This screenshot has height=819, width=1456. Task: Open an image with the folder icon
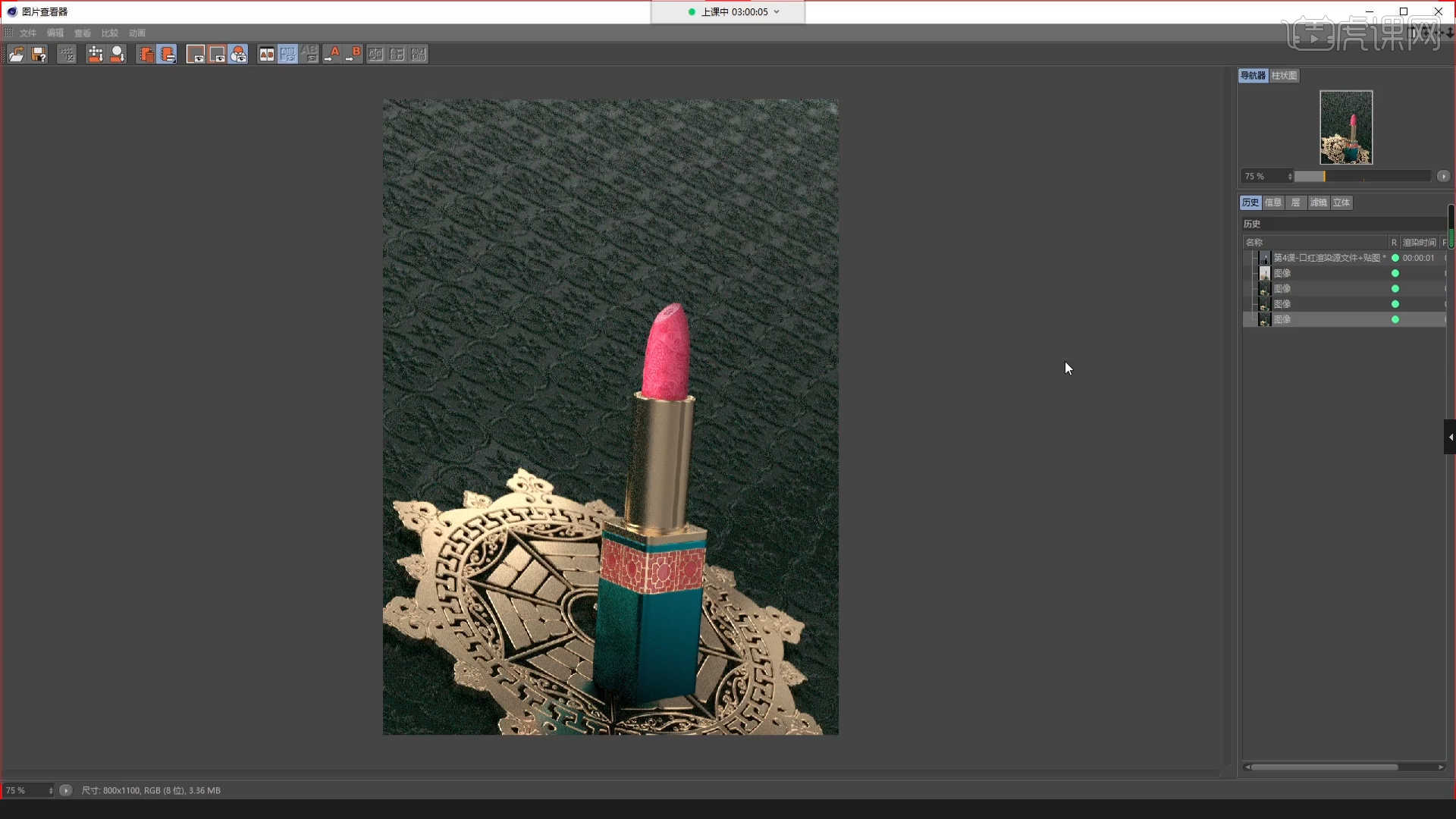(17, 54)
